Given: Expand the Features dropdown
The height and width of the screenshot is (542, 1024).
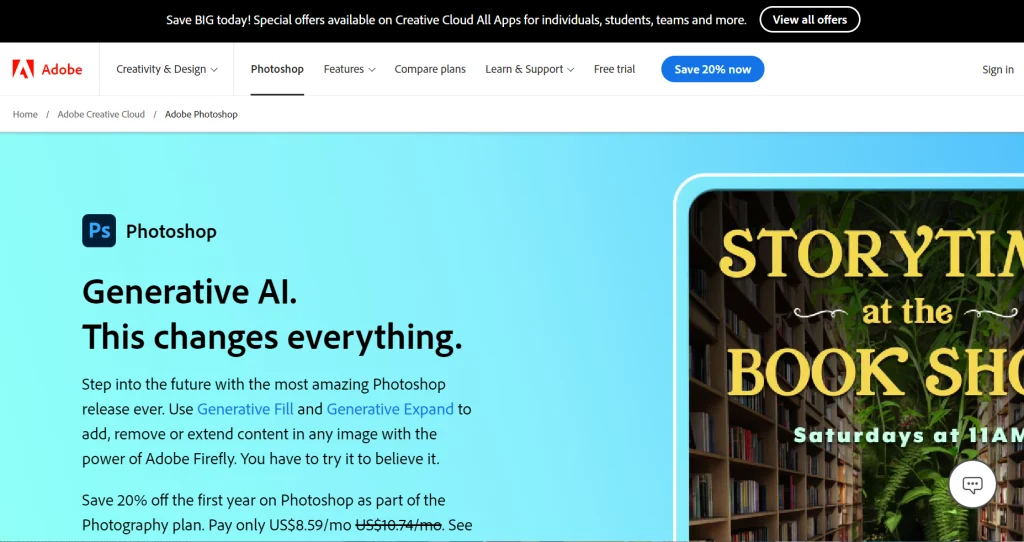Looking at the screenshot, I should [x=349, y=69].
